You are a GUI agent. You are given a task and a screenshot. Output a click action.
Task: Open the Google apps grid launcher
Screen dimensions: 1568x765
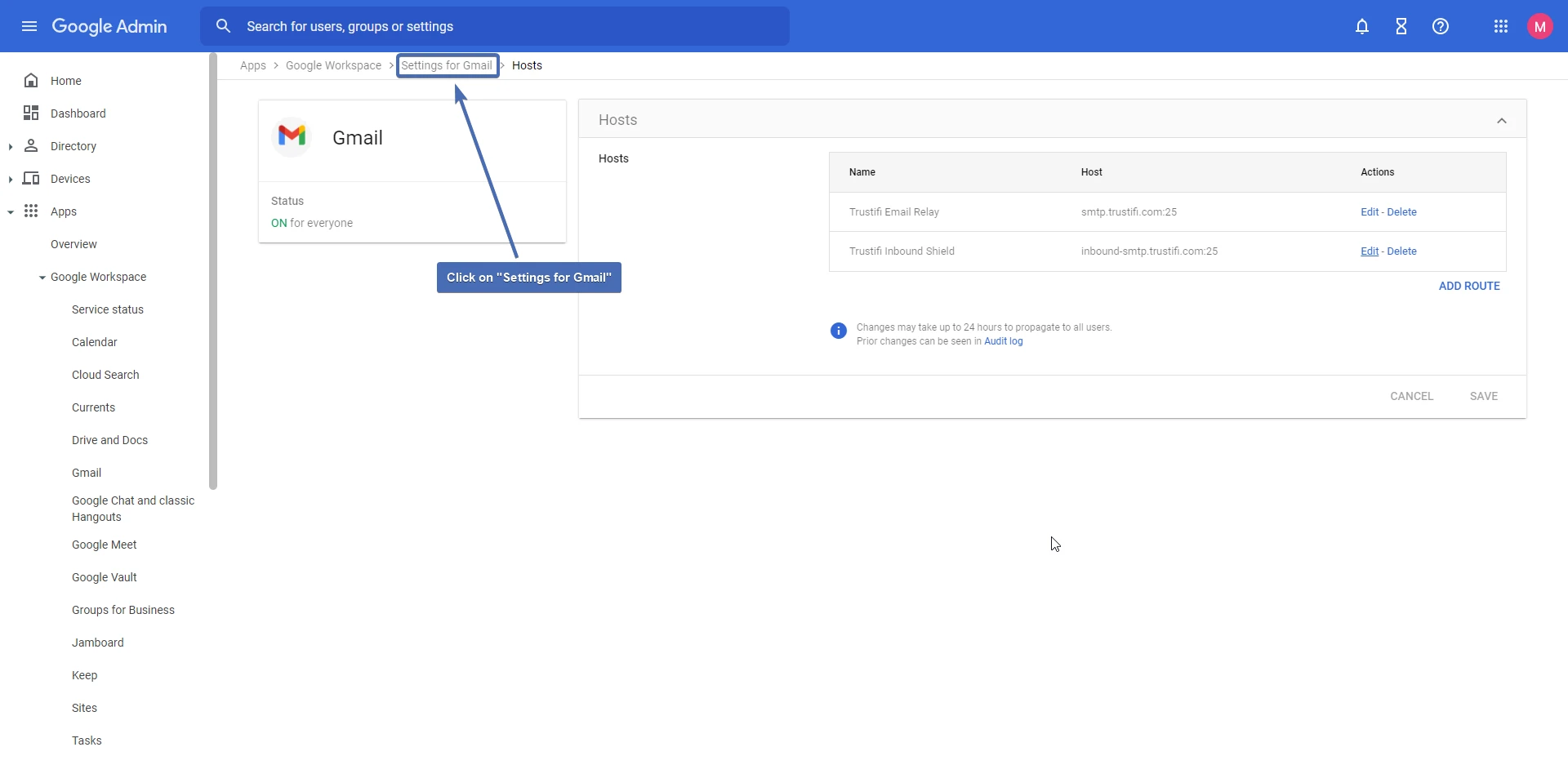click(x=1501, y=26)
